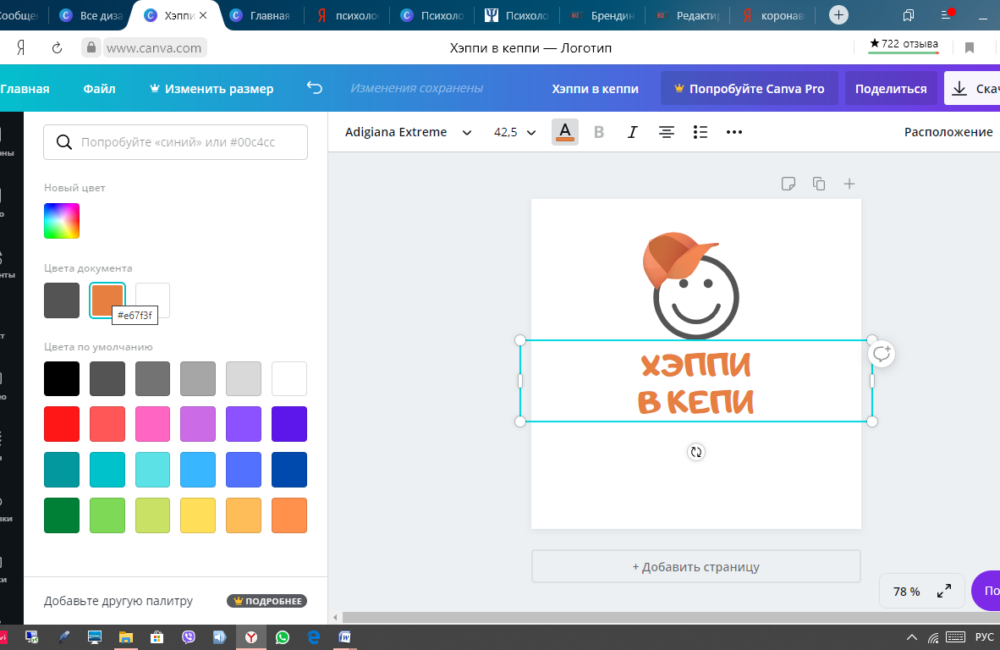Image resolution: width=1000 pixels, height=650 pixels.
Task: Open the font size dropdown 42,5
Action: pyautogui.click(x=515, y=132)
